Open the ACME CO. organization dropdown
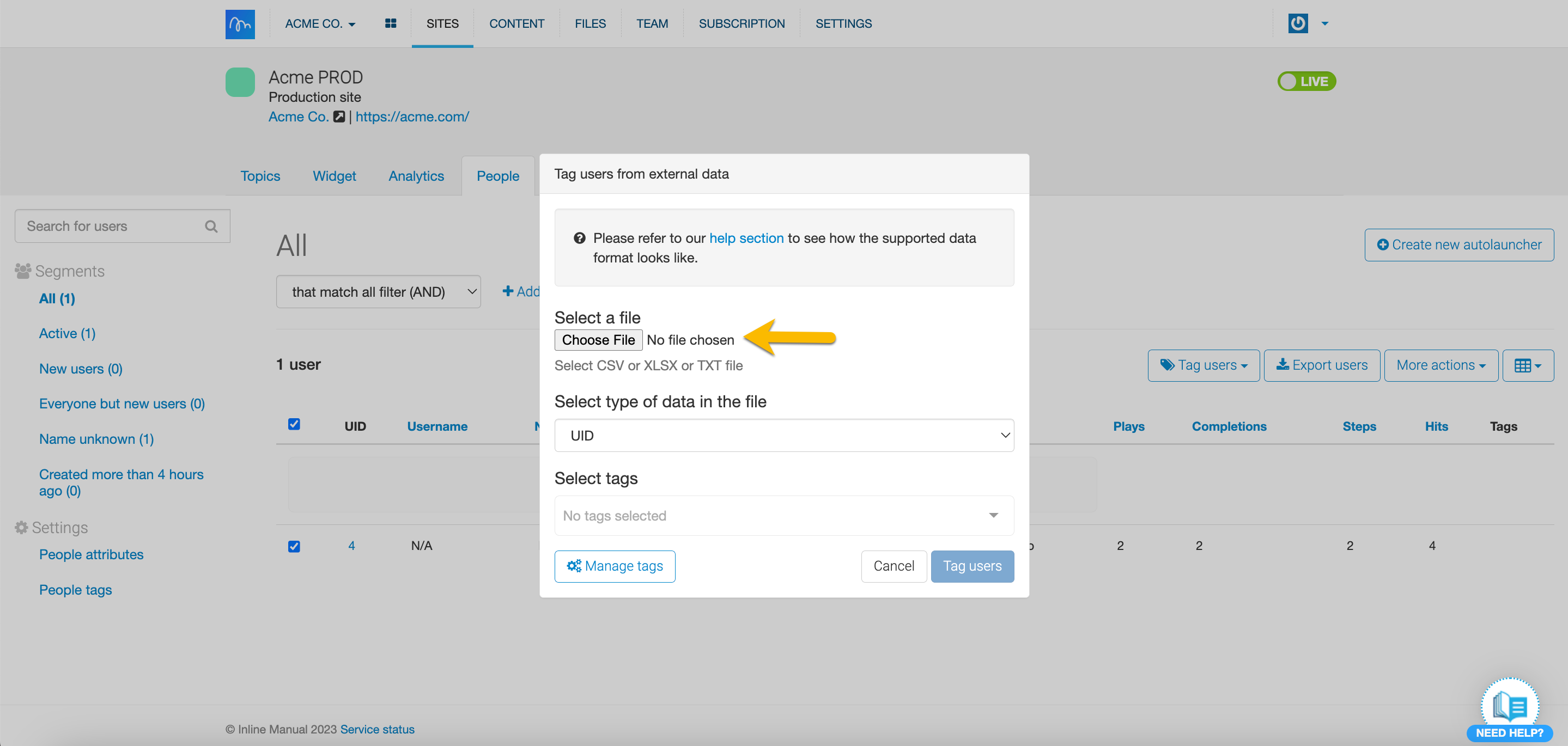Viewport: 1568px width, 746px height. [x=320, y=24]
